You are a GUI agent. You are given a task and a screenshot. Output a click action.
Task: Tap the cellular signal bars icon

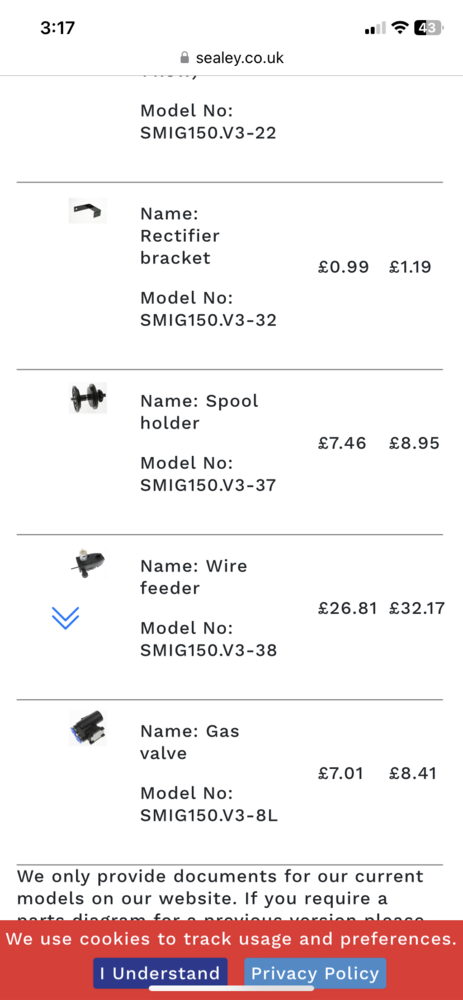376,28
